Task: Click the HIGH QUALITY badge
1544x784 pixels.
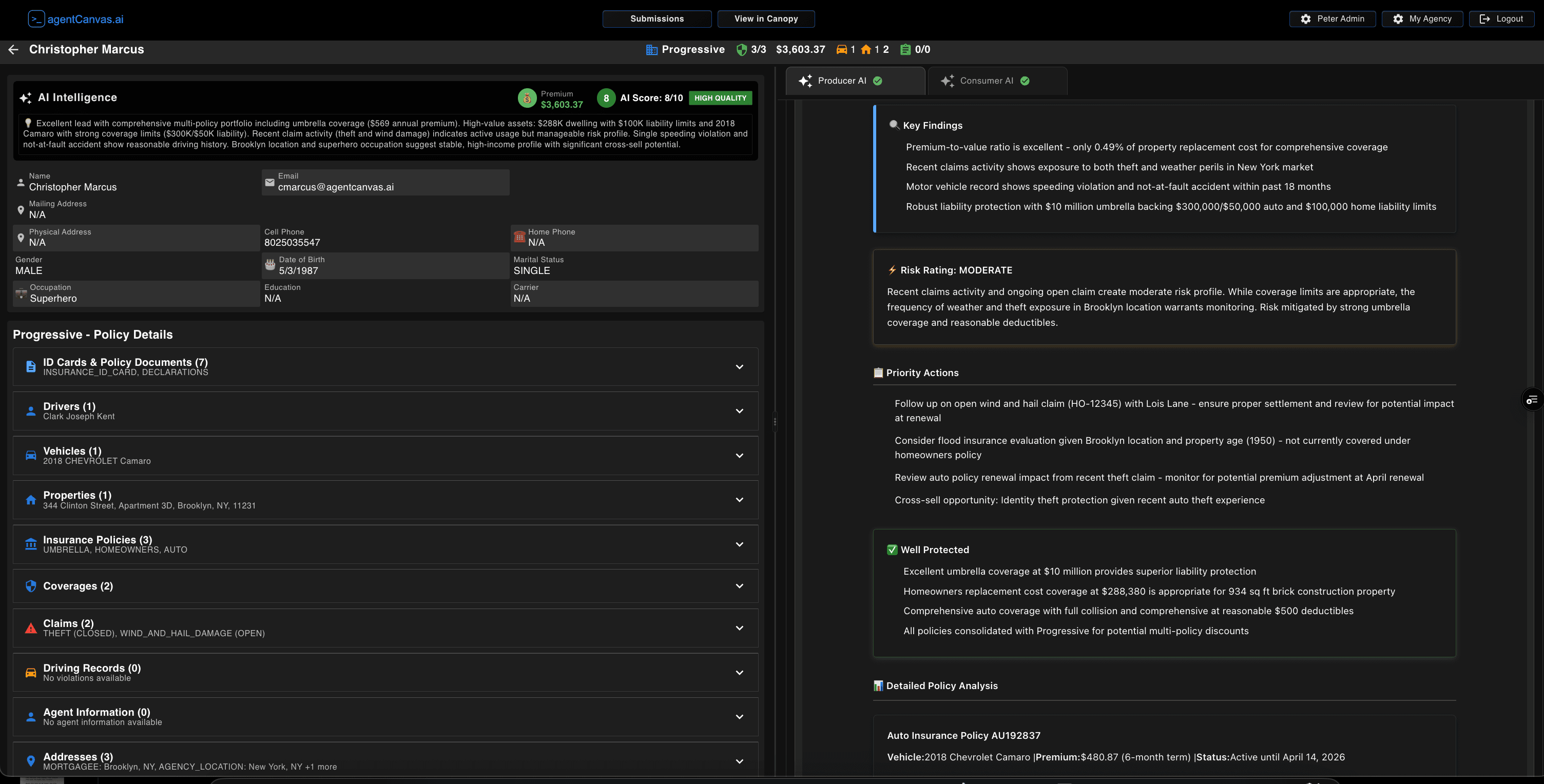Action: tap(720, 98)
